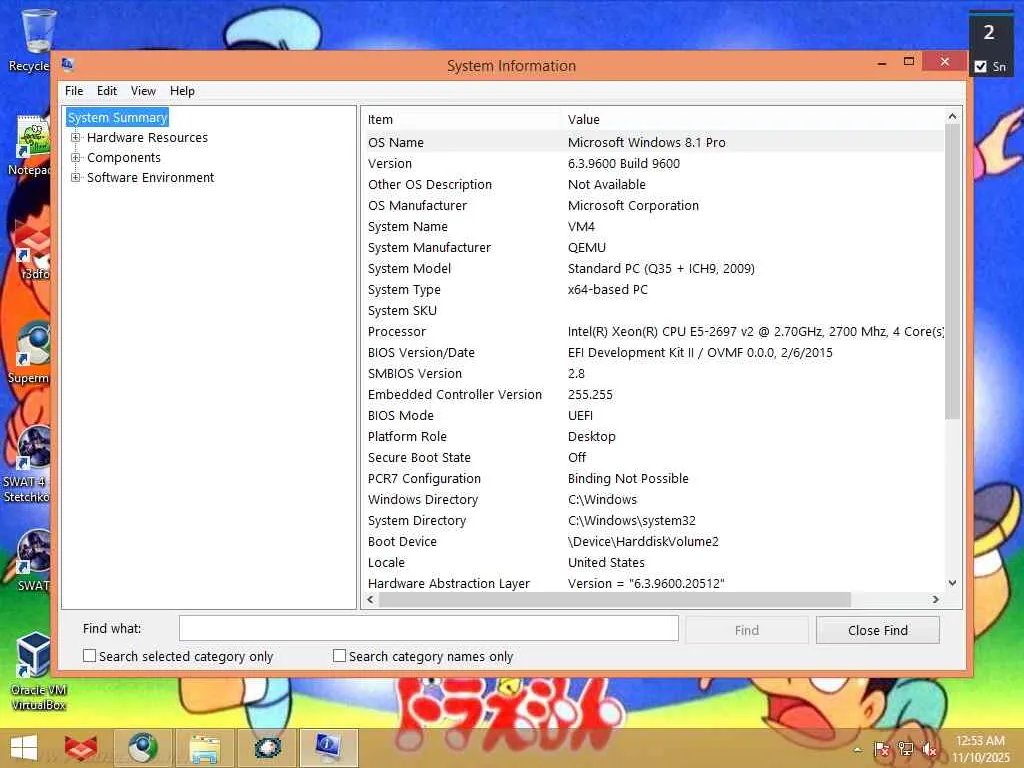The width and height of the screenshot is (1024, 768).
Task: Click the horizontal scroll-left arrow
Action: (x=371, y=599)
